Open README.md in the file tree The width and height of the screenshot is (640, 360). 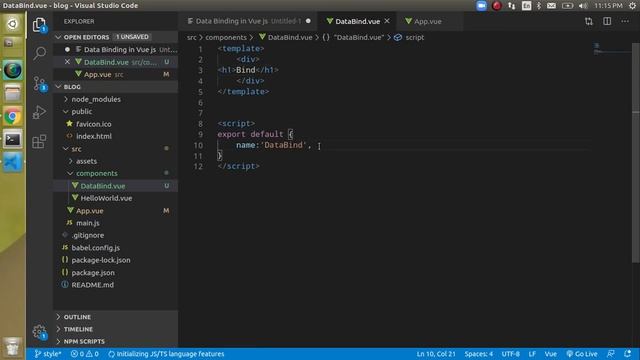coord(116,285)
